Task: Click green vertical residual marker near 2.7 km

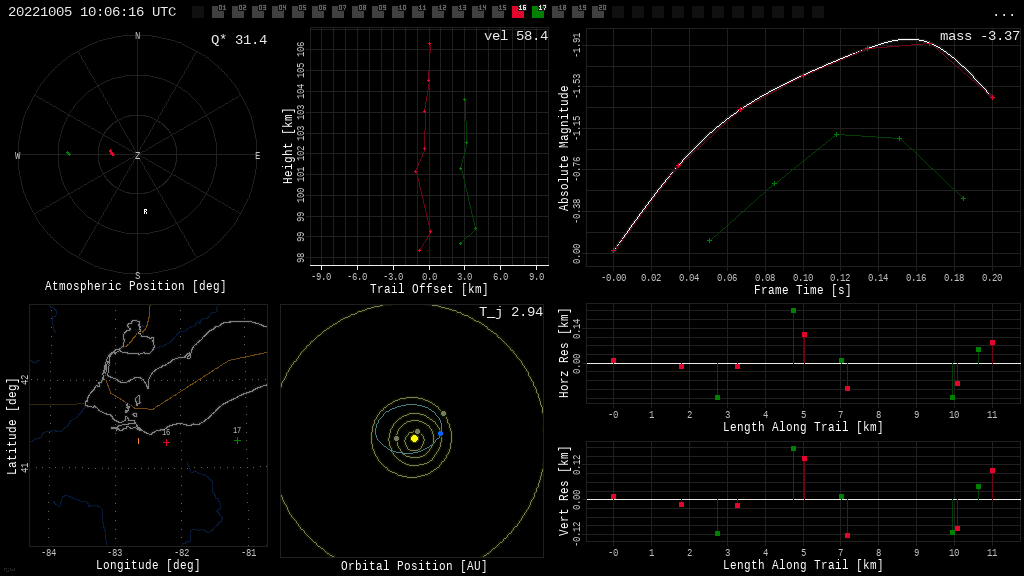Action: tap(718, 534)
